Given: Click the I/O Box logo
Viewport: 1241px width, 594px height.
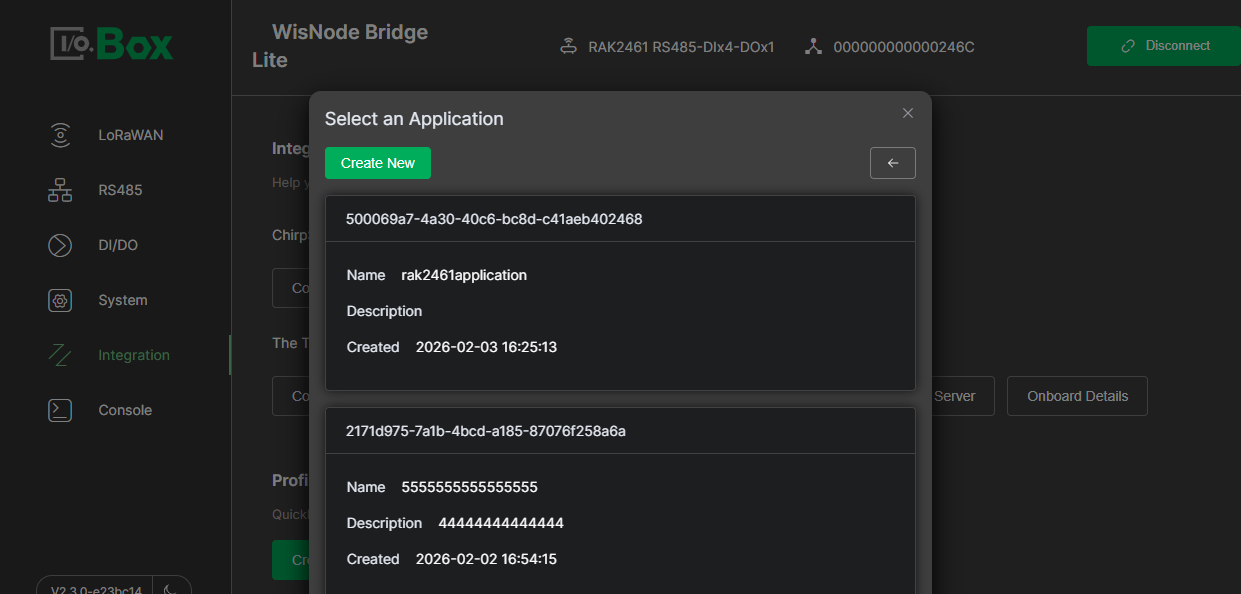Looking at the screenshot, I should [x=110, y=45].
